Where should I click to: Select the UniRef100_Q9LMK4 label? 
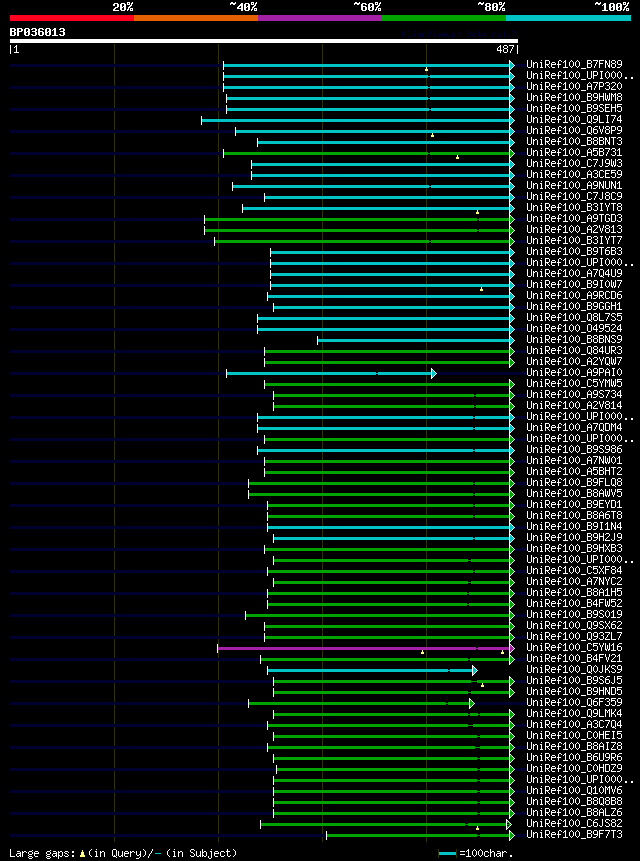574,713
